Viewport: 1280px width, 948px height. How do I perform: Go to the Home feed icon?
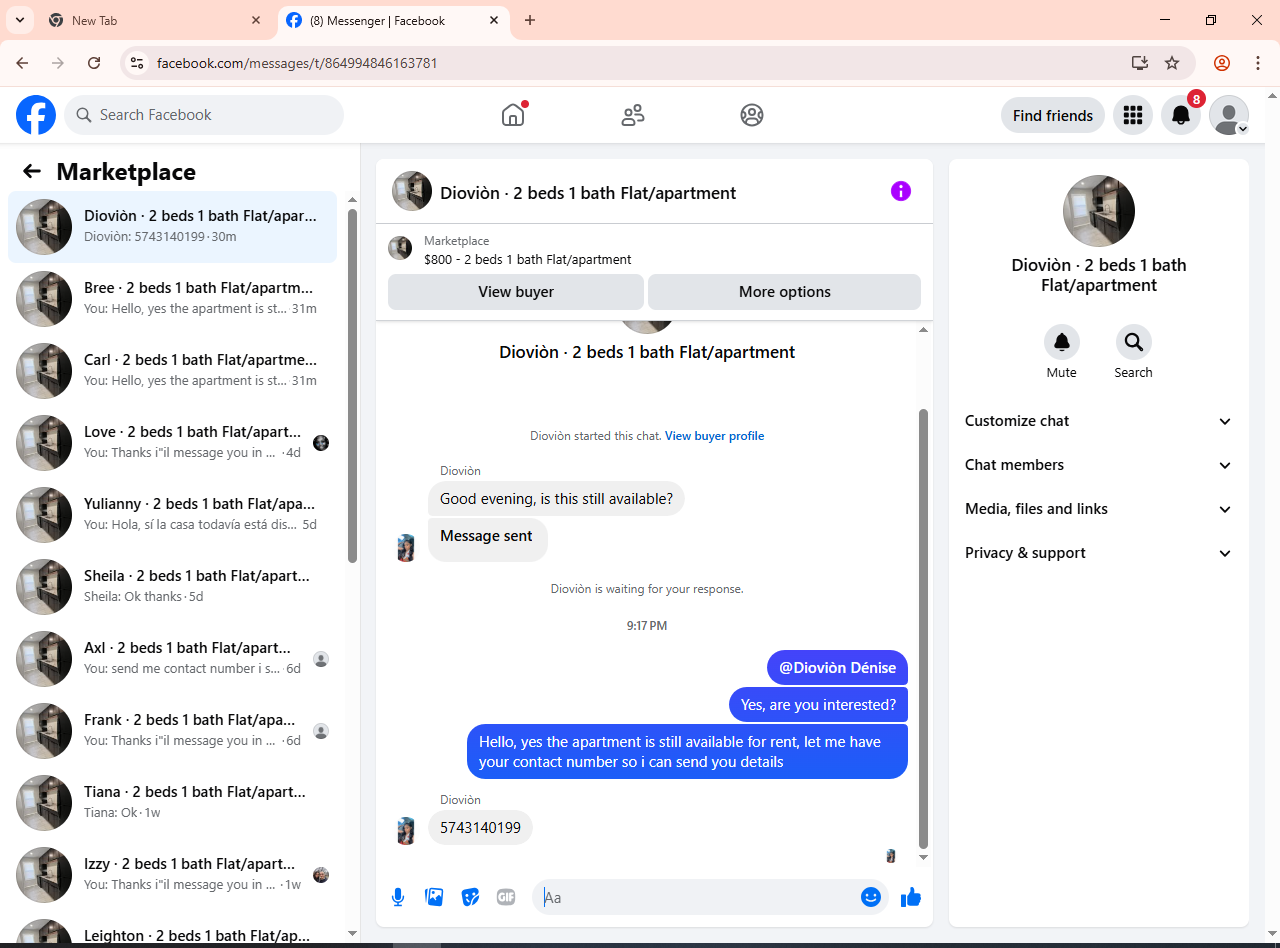[513, 115]
